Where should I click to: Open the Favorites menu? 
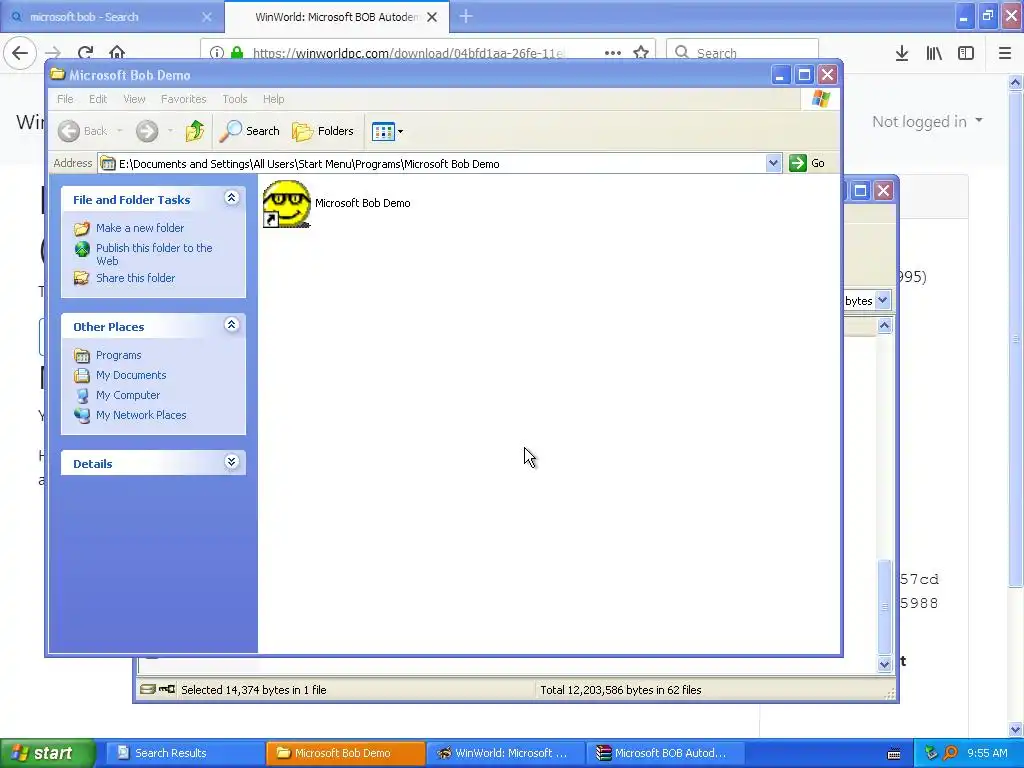pos(184,99)
